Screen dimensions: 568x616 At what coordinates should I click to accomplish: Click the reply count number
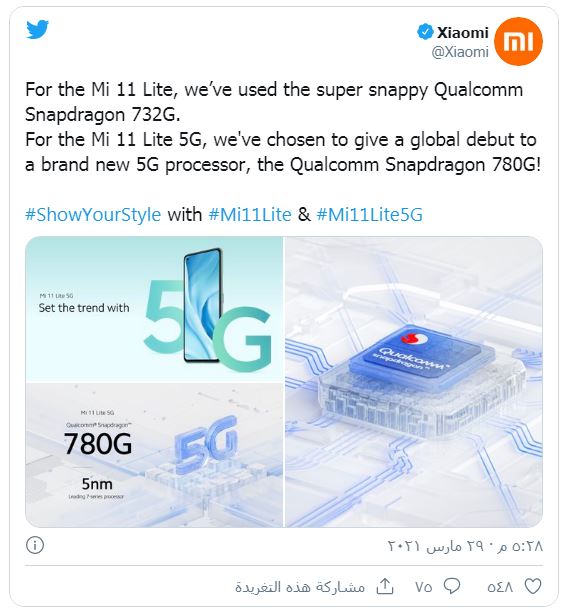tap(423, 587)
